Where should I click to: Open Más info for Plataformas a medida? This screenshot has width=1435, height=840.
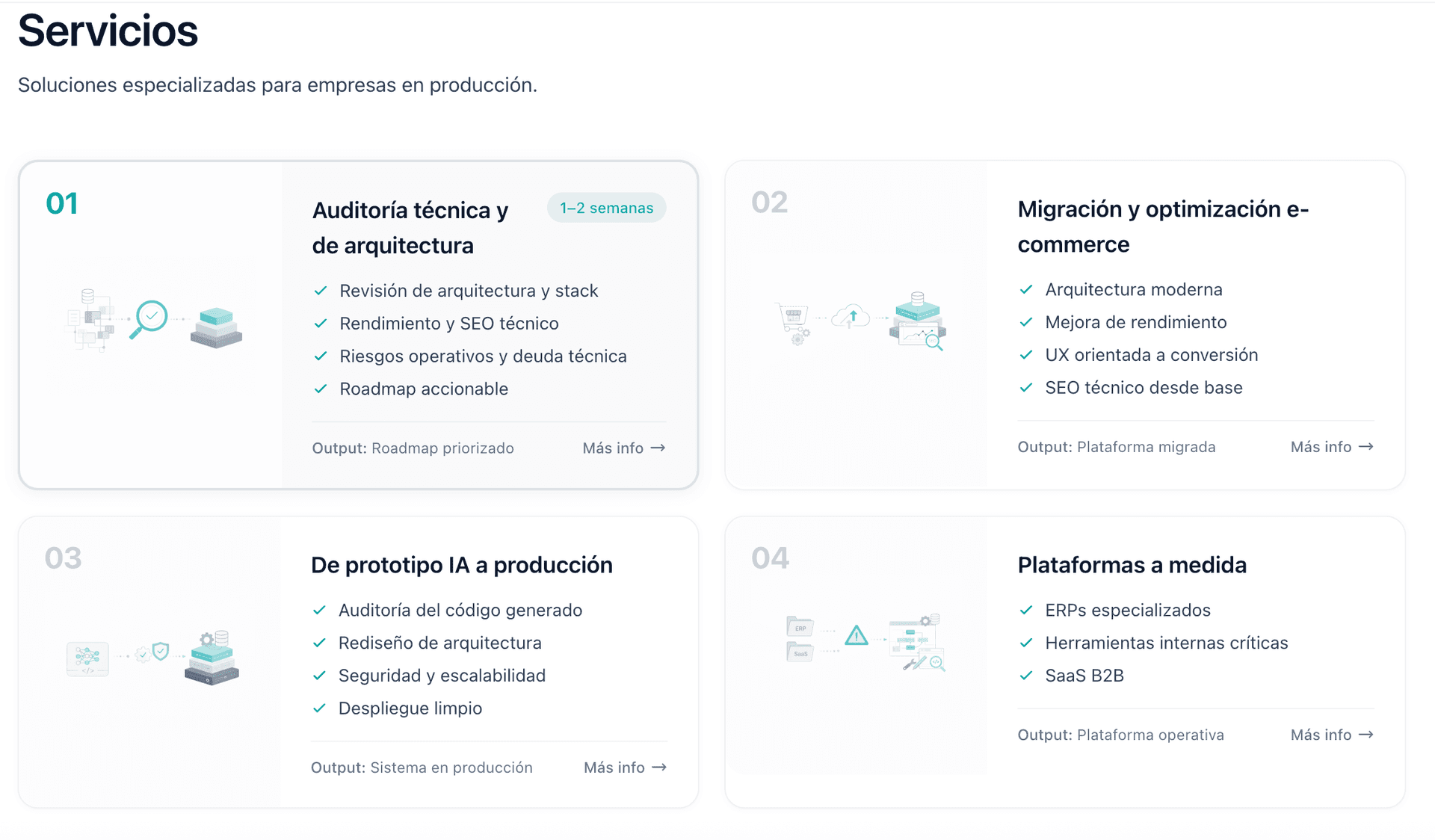[x=1332, y=735]
